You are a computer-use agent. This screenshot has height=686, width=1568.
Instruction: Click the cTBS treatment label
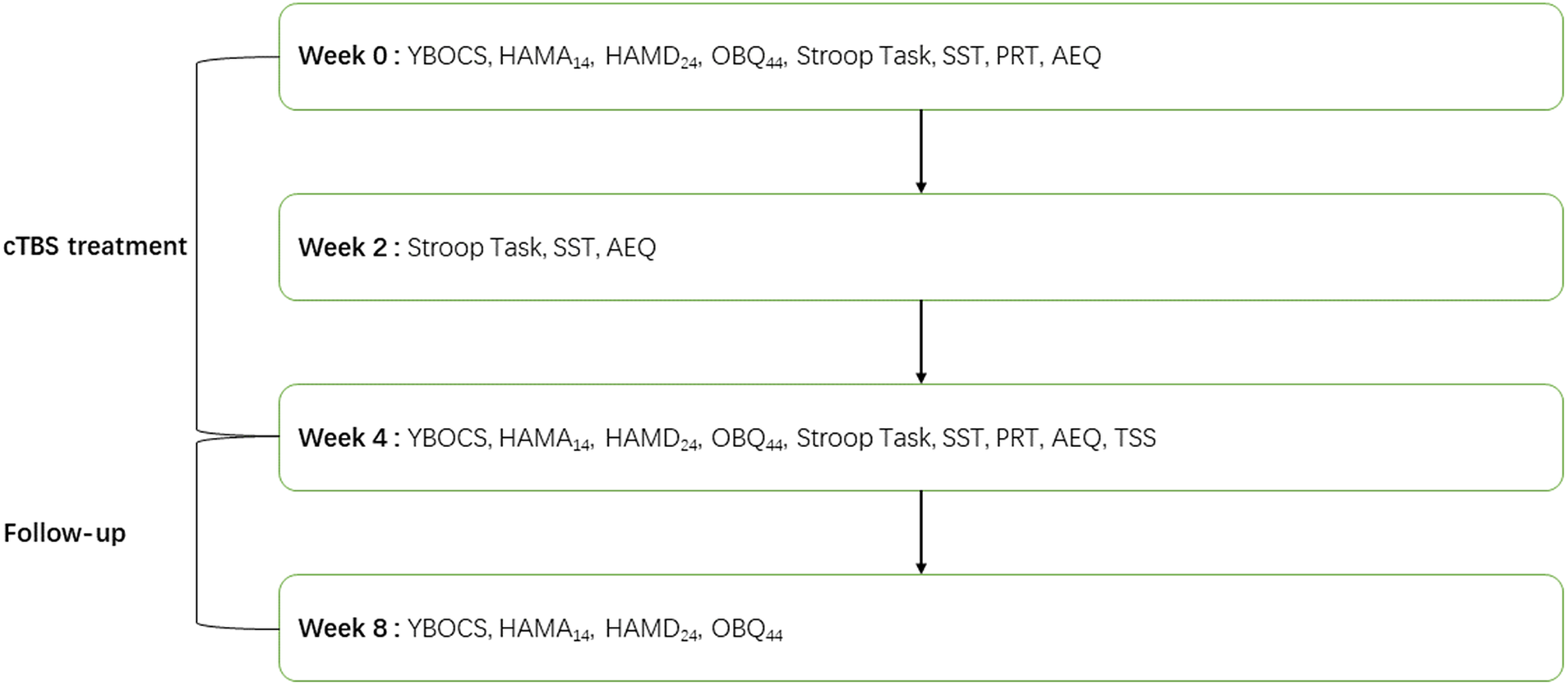95,246
